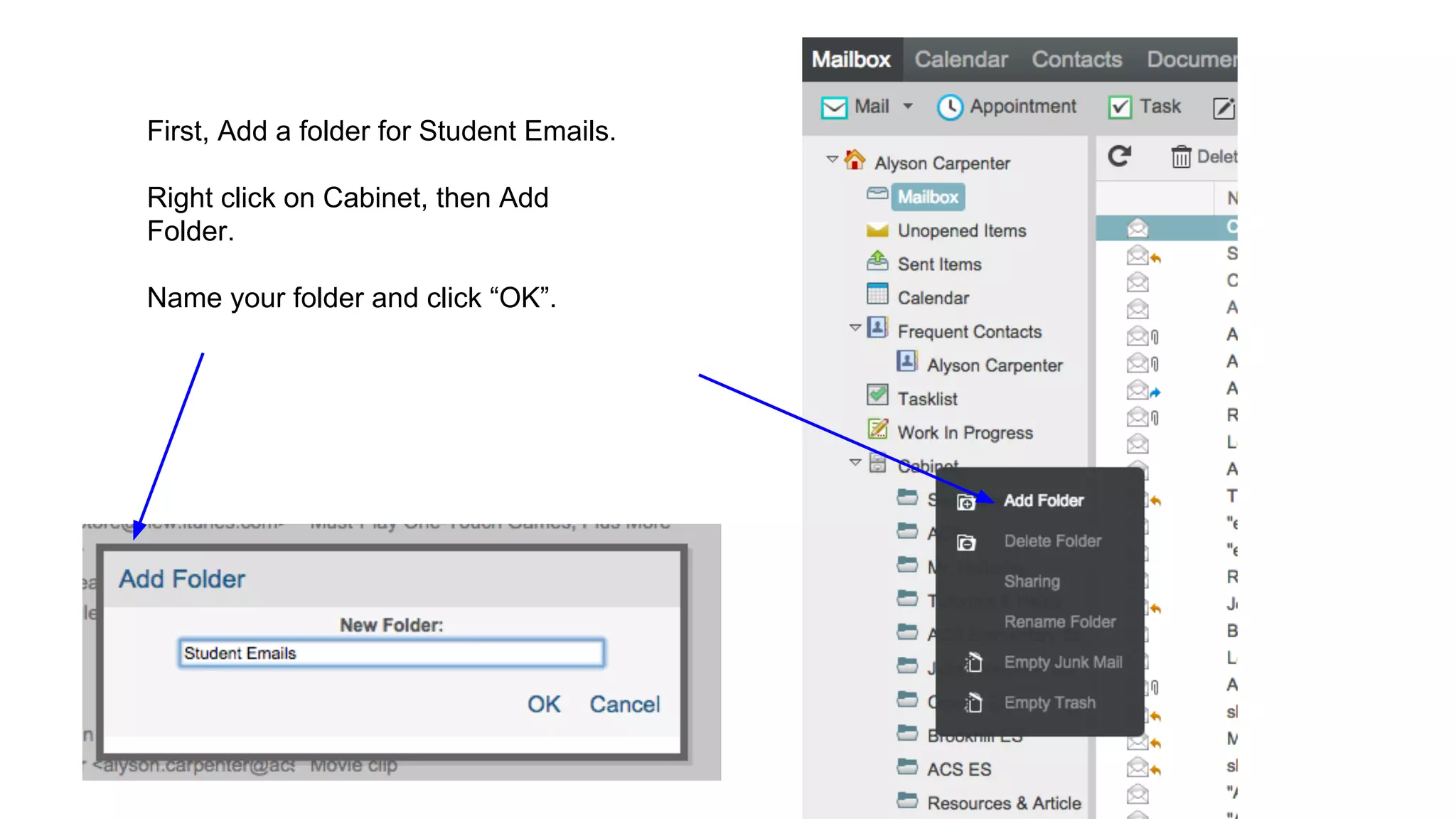Switch to the Calendar tab
The width and height of the screenshot is (1456, 819).
pos(960,60)
